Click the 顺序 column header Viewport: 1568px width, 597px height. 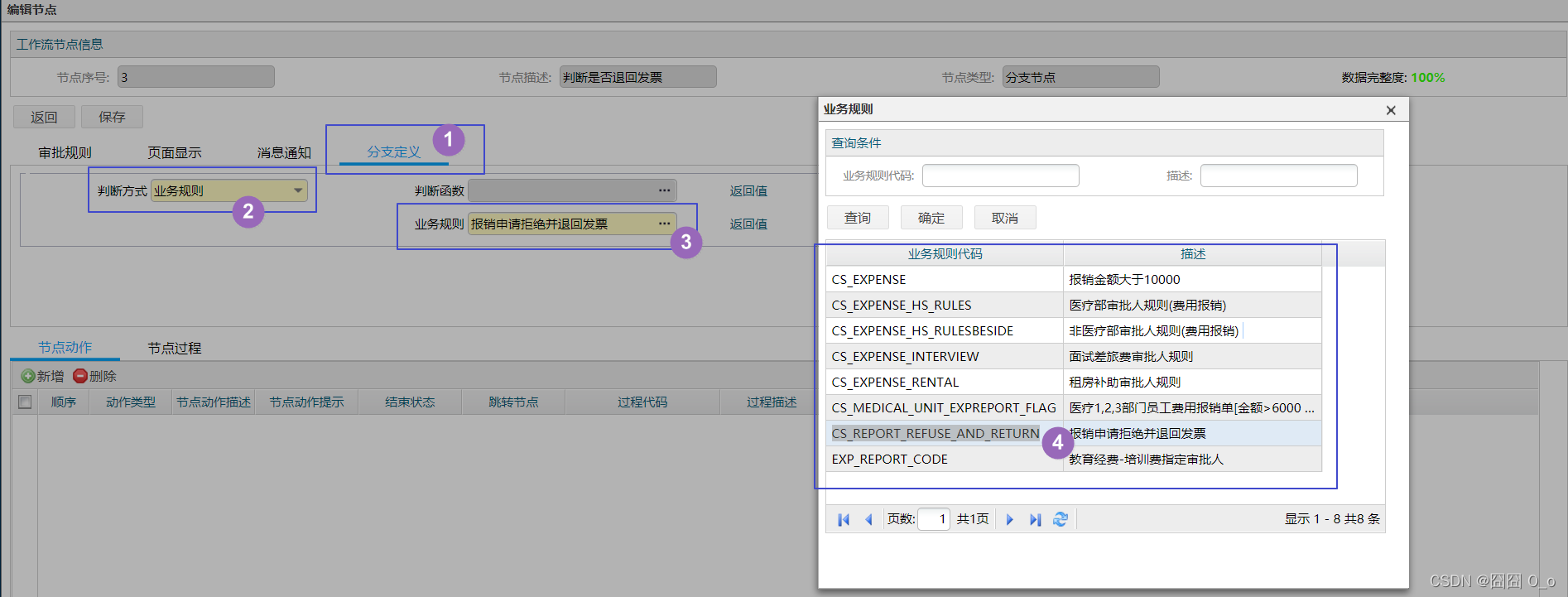(64, 402)
